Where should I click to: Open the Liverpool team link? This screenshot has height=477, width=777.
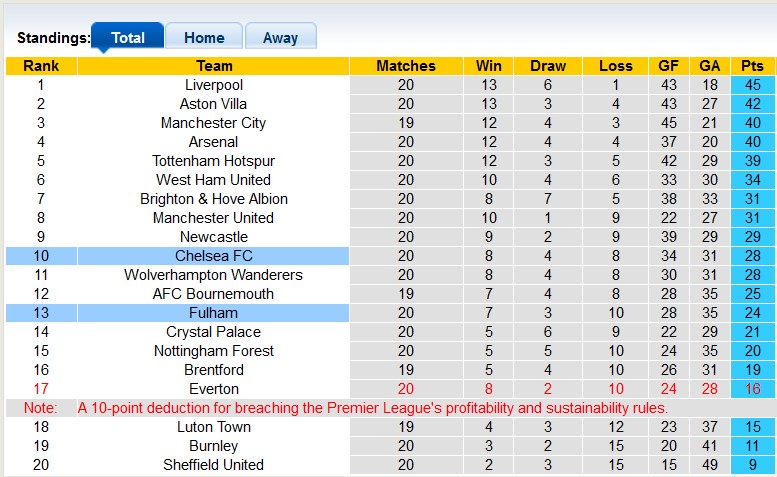point(213,85)
